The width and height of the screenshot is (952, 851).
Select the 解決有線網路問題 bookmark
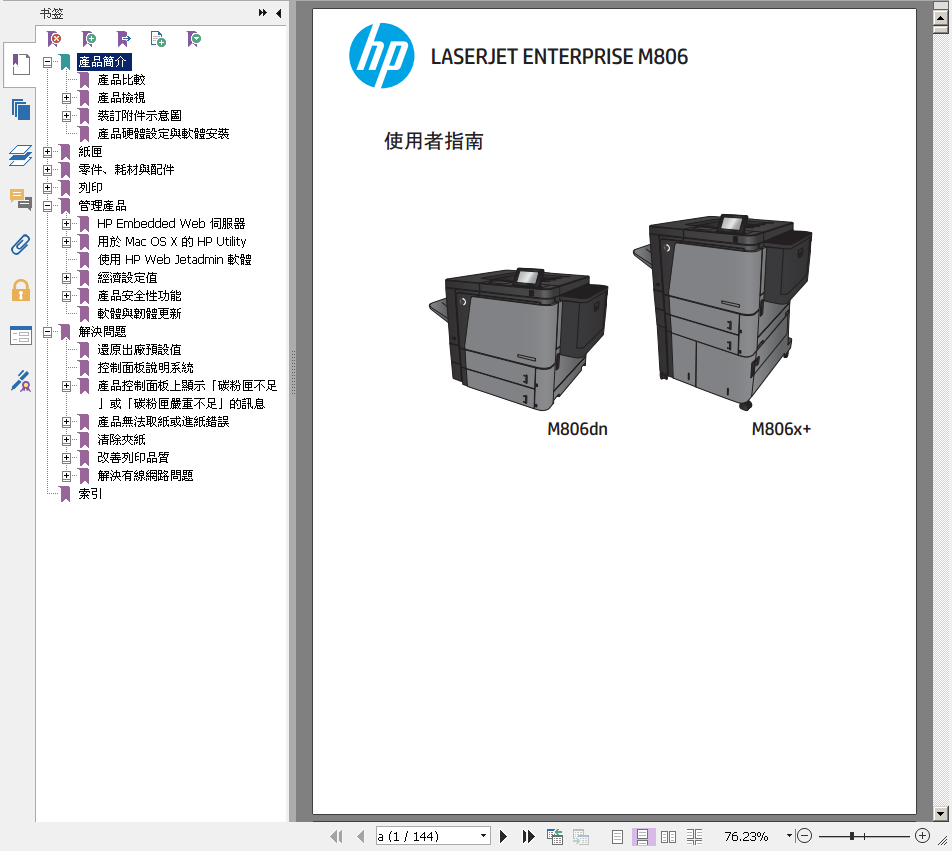coord(145,476)
